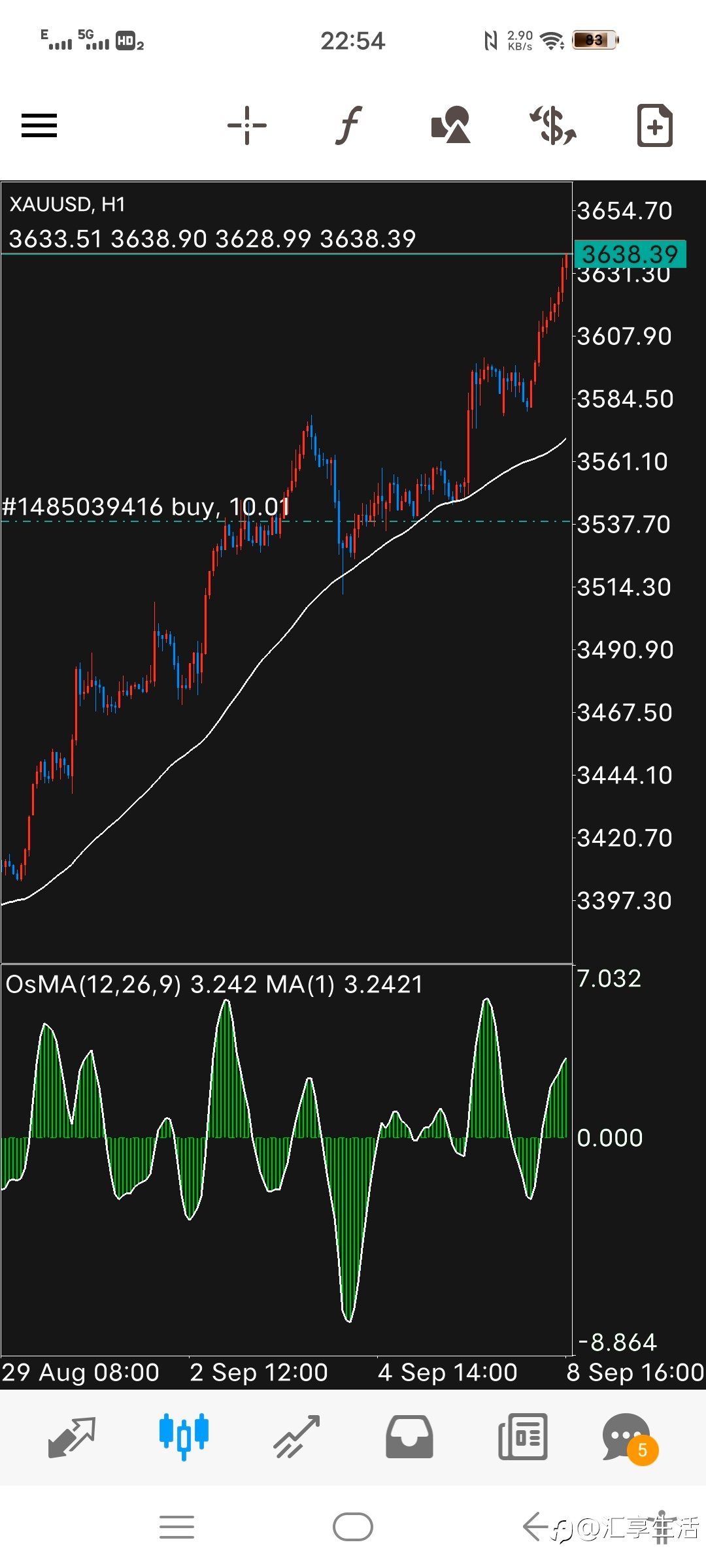
Task: Tap the Android back arrow
Action: coord(535,1527)
